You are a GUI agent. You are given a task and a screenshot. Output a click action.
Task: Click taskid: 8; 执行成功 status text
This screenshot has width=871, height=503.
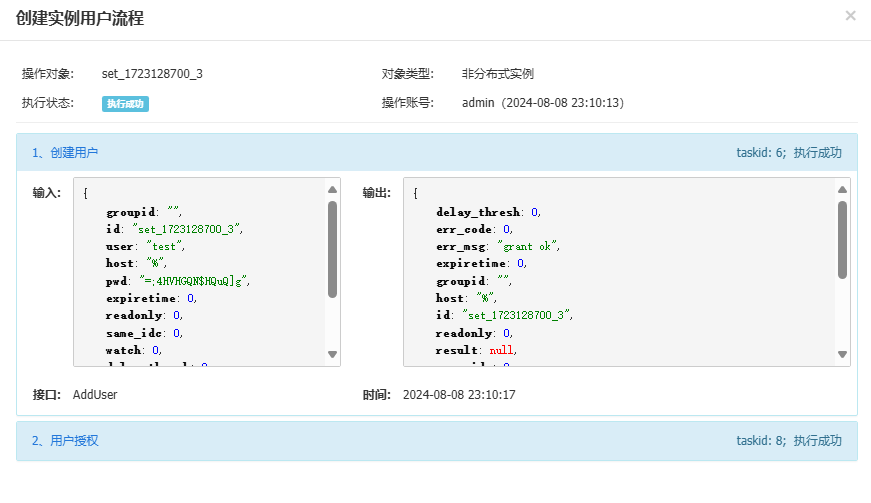coord(789,441)
